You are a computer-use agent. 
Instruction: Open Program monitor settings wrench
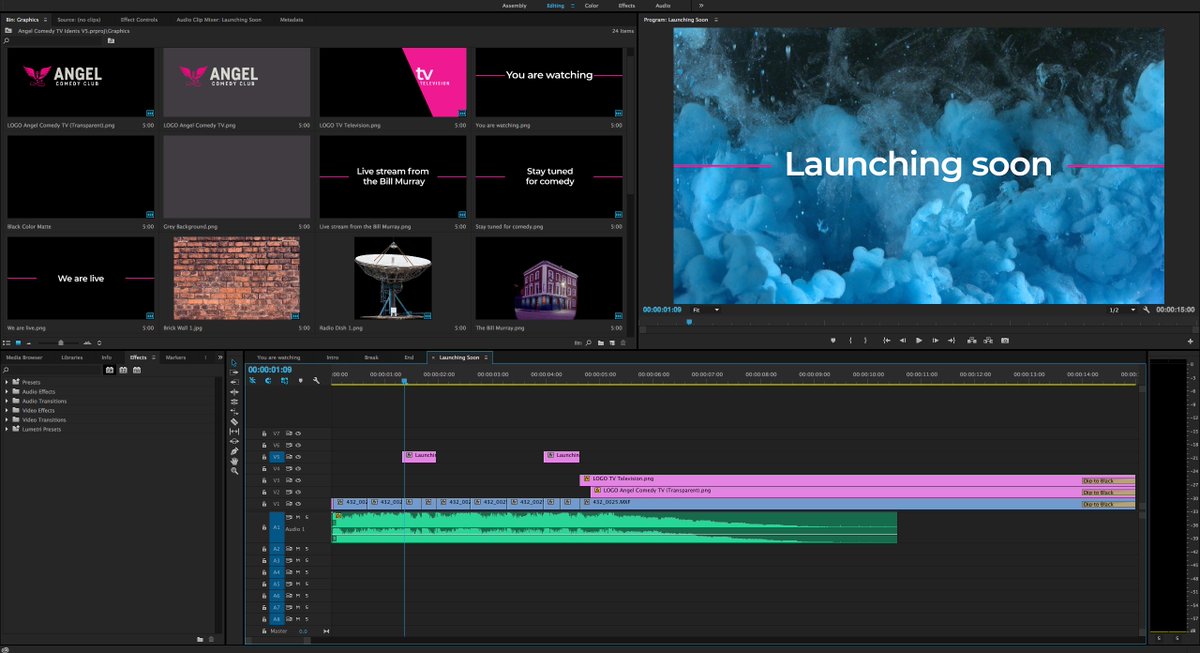(x=1146, y=310)
